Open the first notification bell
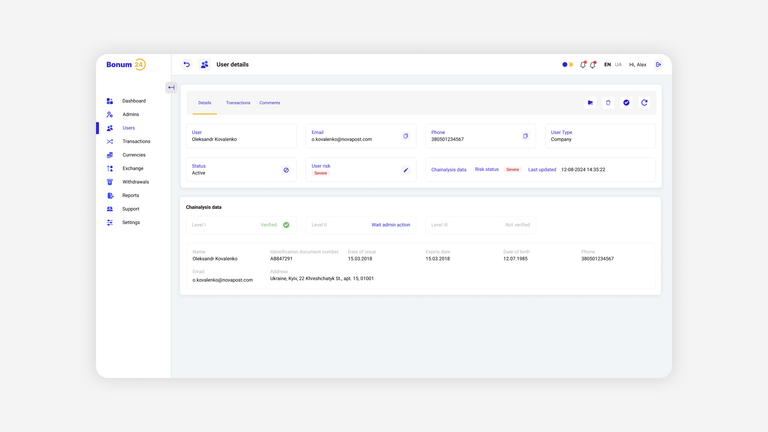 pyautogui.click(x=583, y=65)
